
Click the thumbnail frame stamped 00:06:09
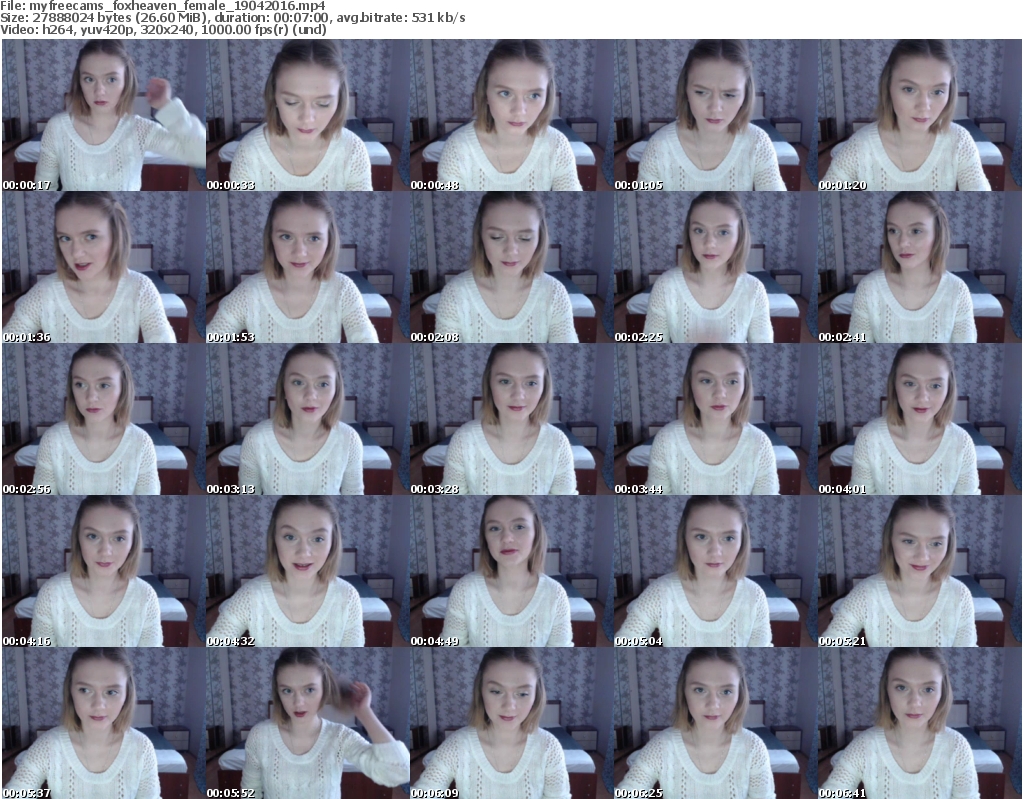coord(512,723)
